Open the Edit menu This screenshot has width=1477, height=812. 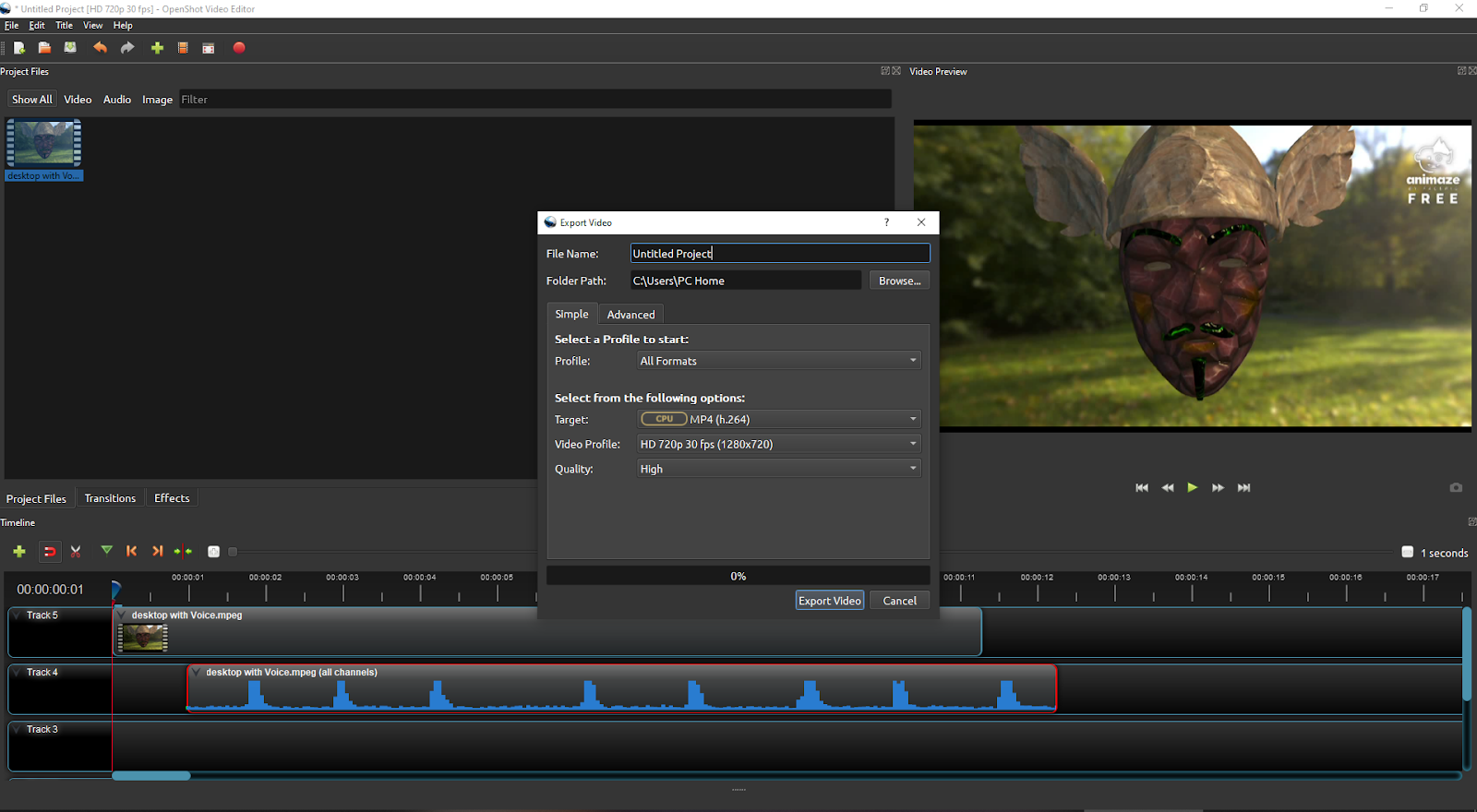(x=37, y=26)
